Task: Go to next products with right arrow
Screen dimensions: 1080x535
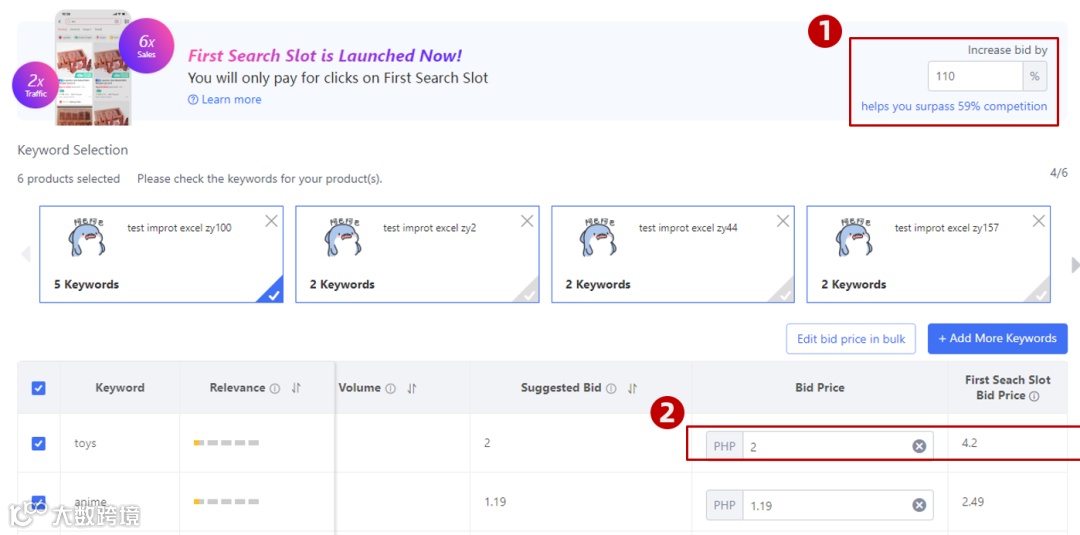Action: (1074, 264)
